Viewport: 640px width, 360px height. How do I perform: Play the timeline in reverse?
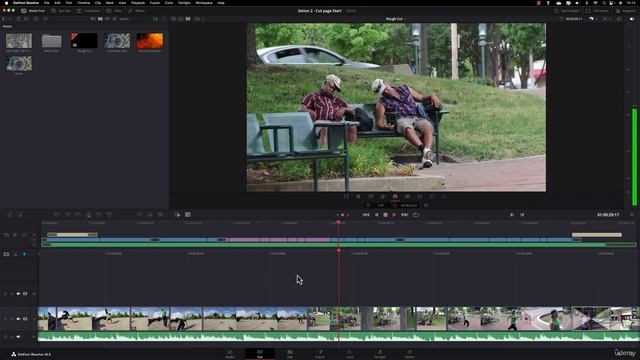coord(376,215)
